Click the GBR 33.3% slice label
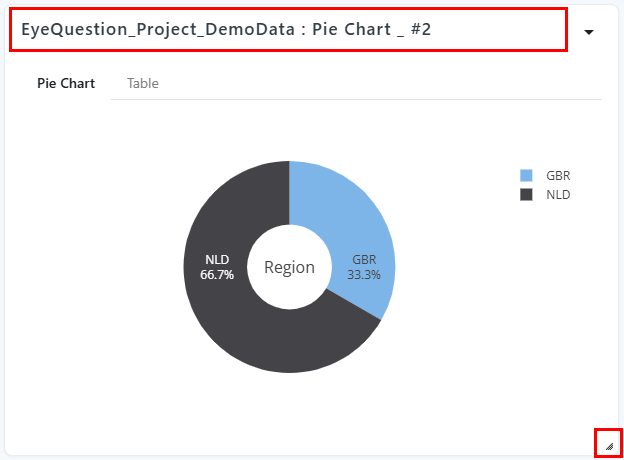The width and height of the screenshot is (624, 460). click(364, 267)
